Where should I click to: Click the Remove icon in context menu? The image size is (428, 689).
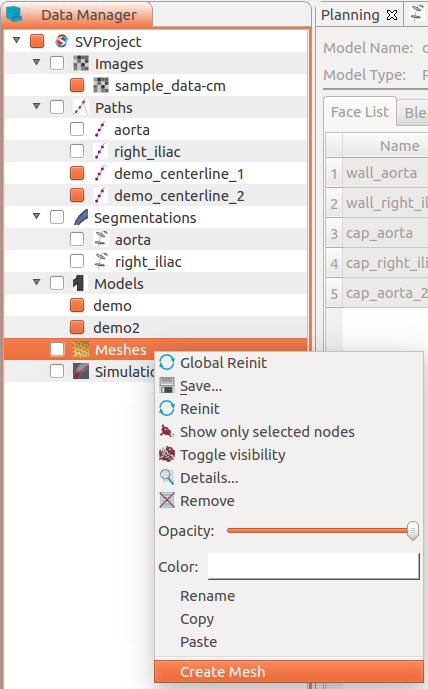tap(167, 500)
